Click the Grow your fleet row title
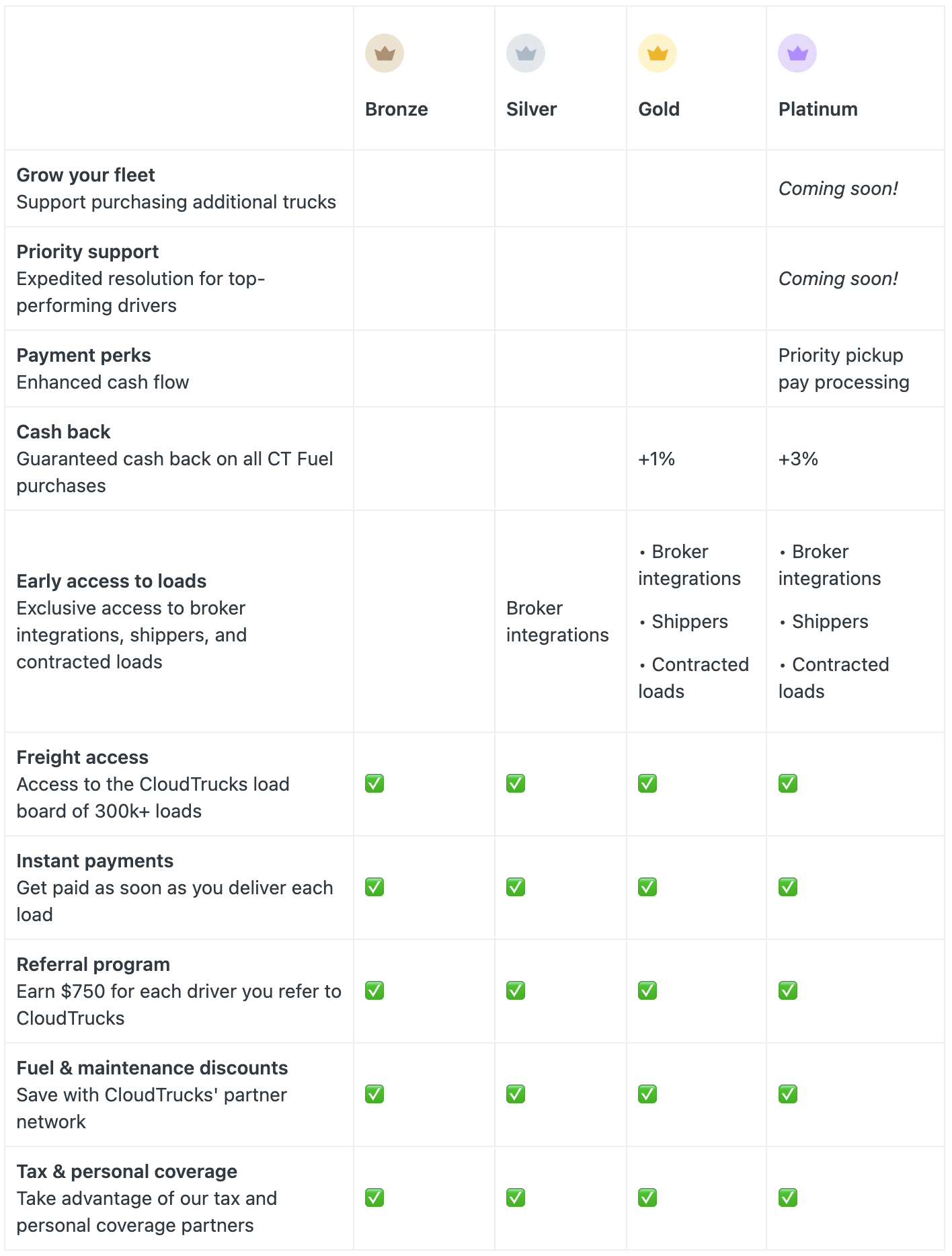 coord(85,175)
